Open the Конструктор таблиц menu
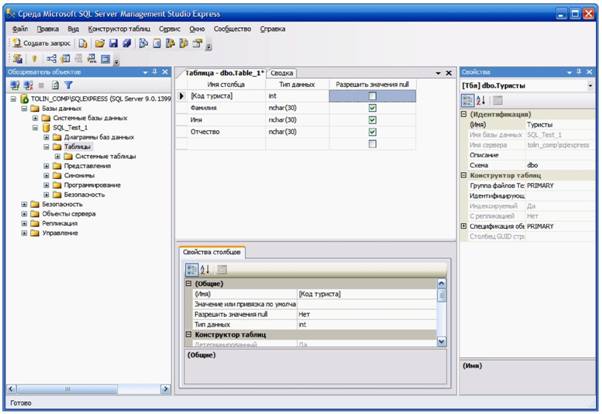This screenshot has width=602, height=414. point(119,29)
